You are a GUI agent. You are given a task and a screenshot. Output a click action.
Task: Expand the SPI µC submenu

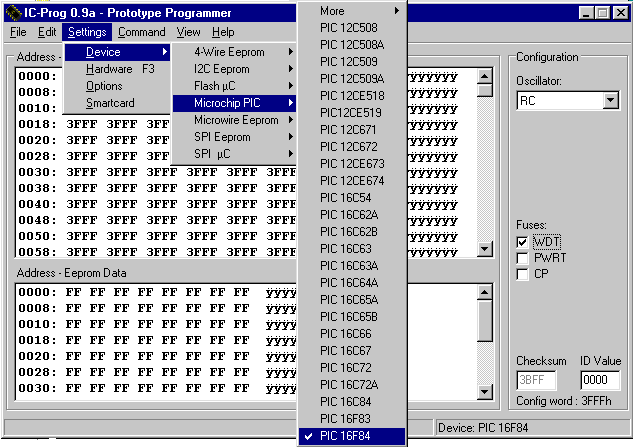(235, 154)
